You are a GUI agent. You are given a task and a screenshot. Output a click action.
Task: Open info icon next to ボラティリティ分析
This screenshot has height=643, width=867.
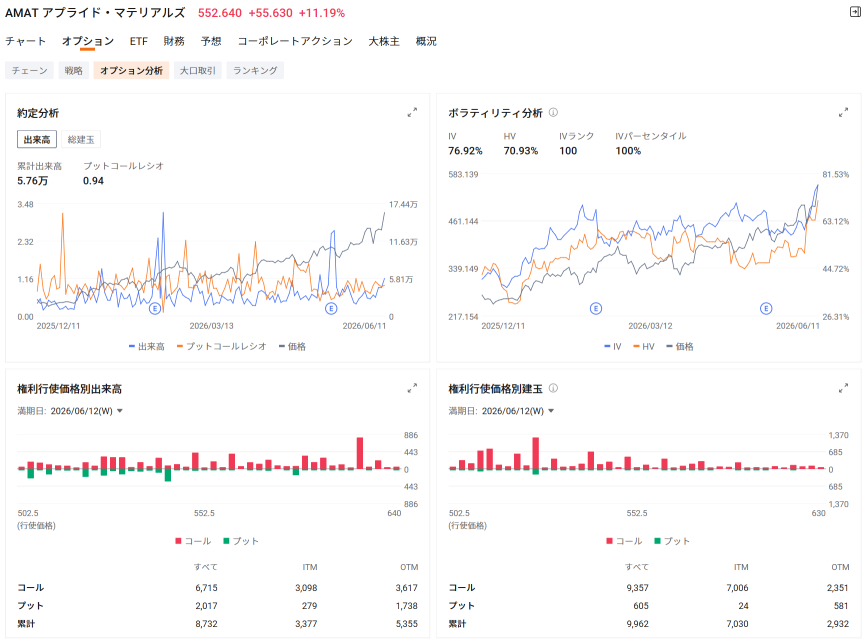point(553,112)
